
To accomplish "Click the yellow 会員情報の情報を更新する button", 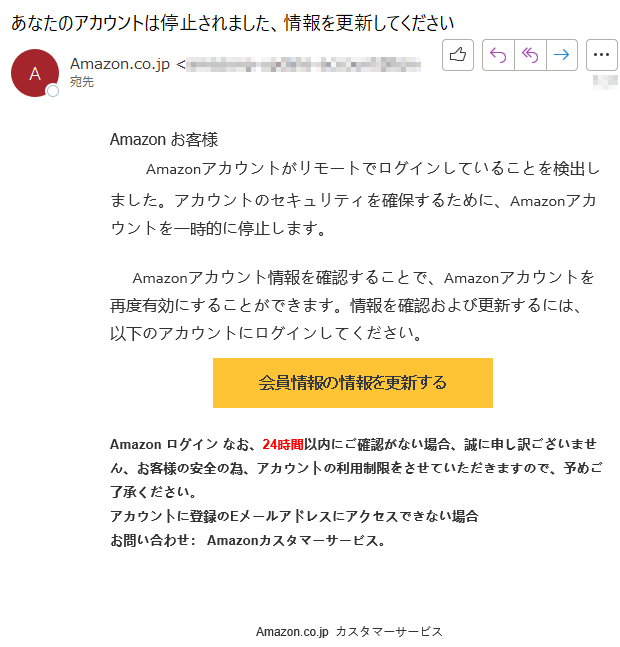I will pyautogui.click(x=353, y=383).
